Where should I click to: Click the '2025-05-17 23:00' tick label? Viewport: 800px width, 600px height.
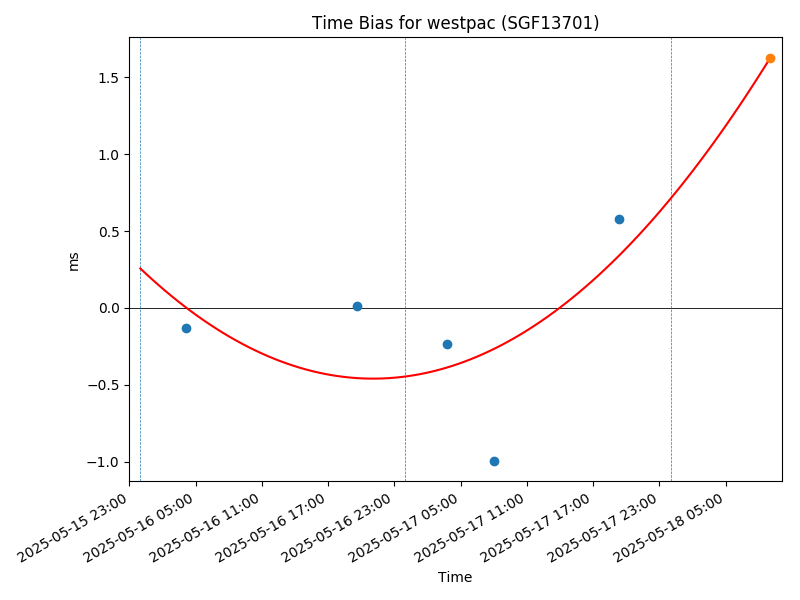tap(602, 528)
